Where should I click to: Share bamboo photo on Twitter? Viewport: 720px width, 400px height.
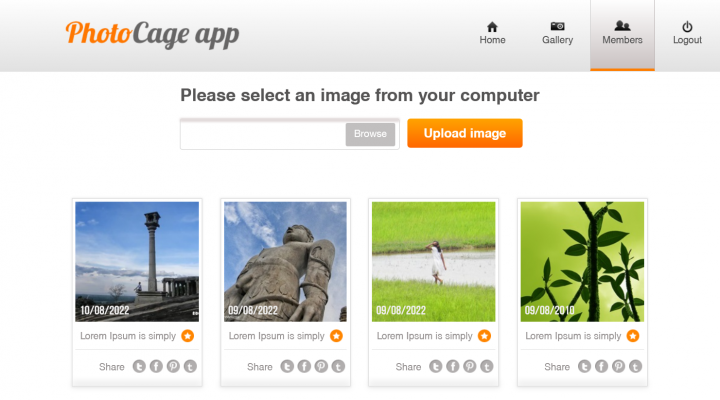[584, 366]
